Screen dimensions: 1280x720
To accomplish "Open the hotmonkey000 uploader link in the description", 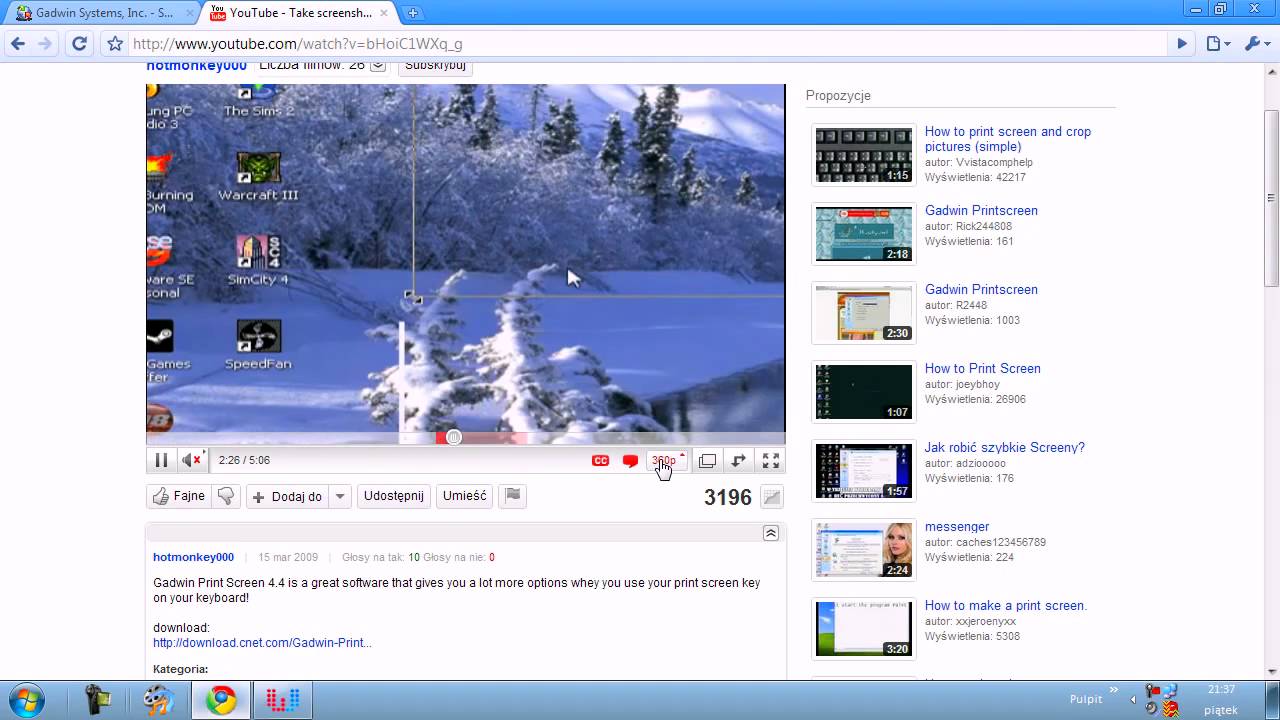I will click(193, 557).
